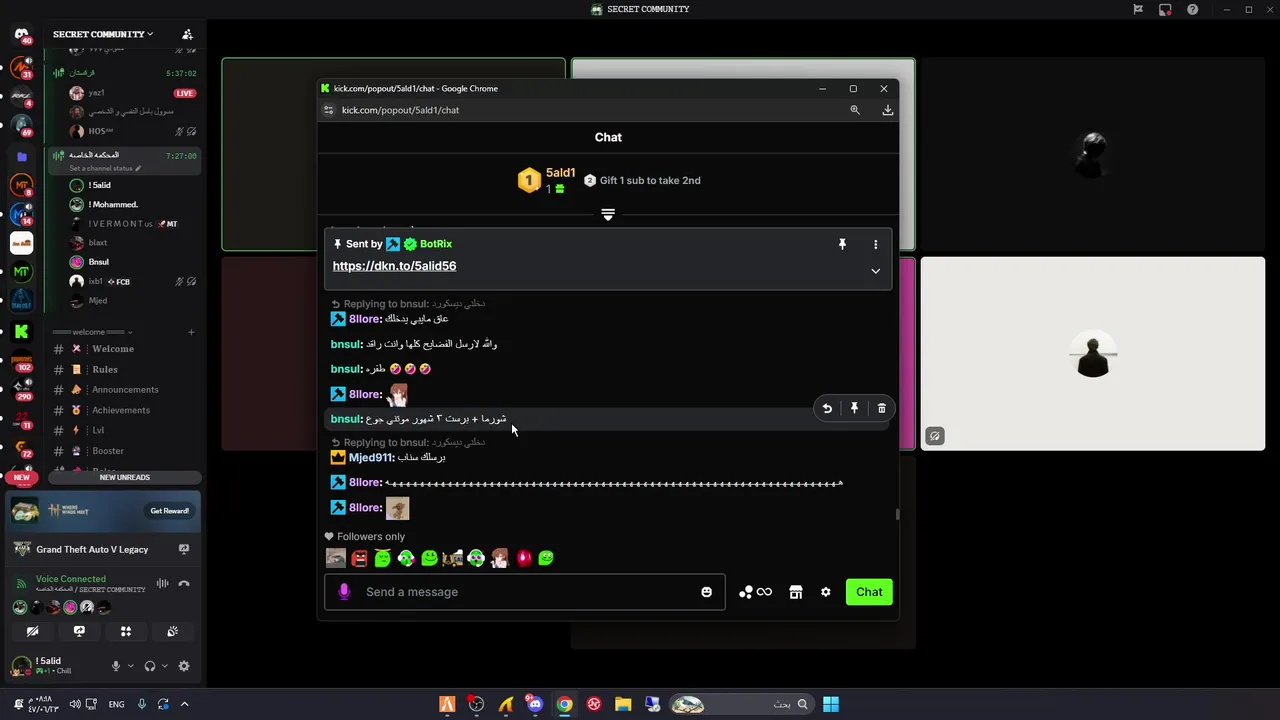1280x720 pixels.
Task: Click the Chrome zoom magnifier icon
Action: (x=855, y=110)
